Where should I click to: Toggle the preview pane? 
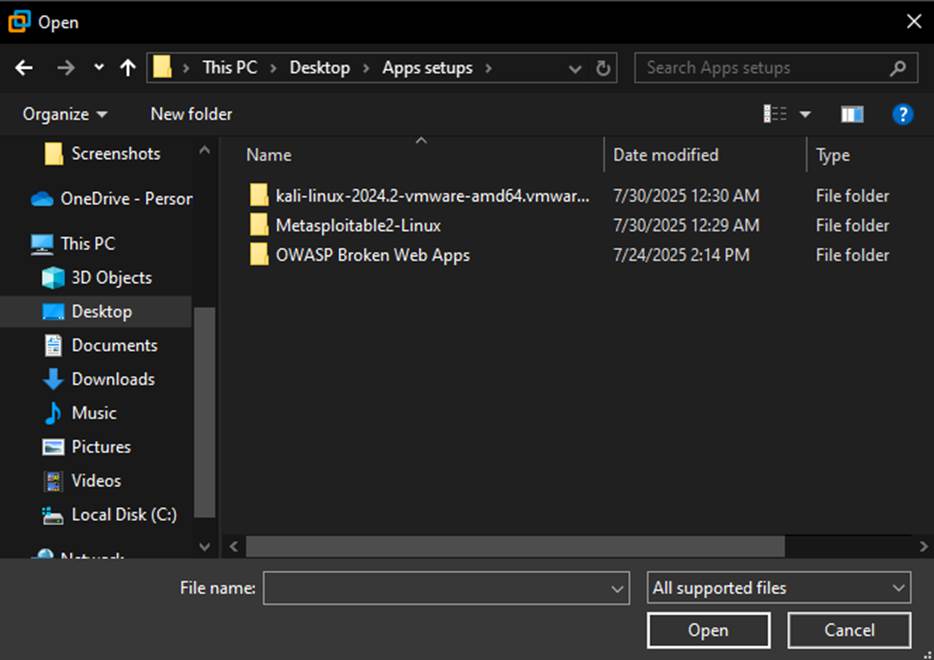point(852,114)
